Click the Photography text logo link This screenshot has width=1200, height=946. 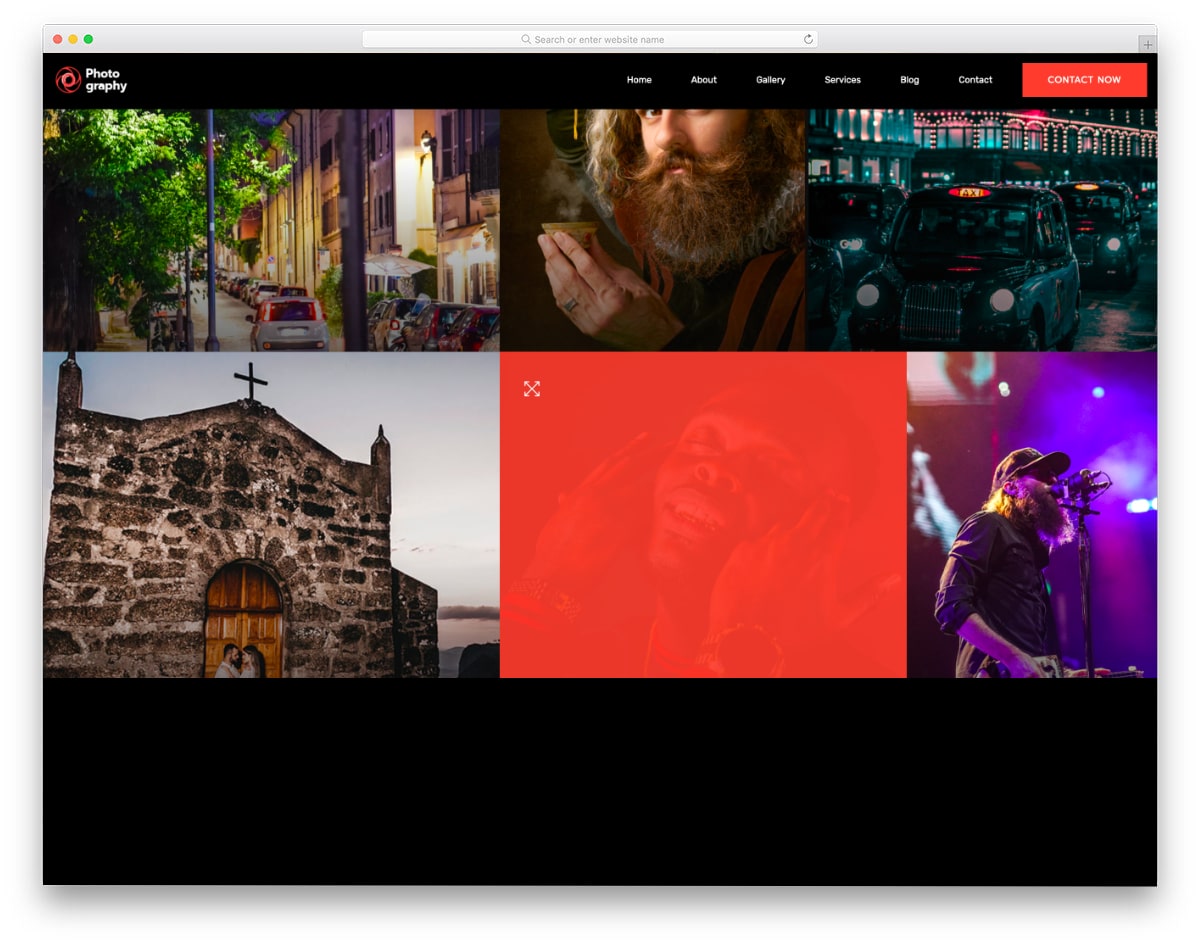pyautogui.click(x=105, y=80)
